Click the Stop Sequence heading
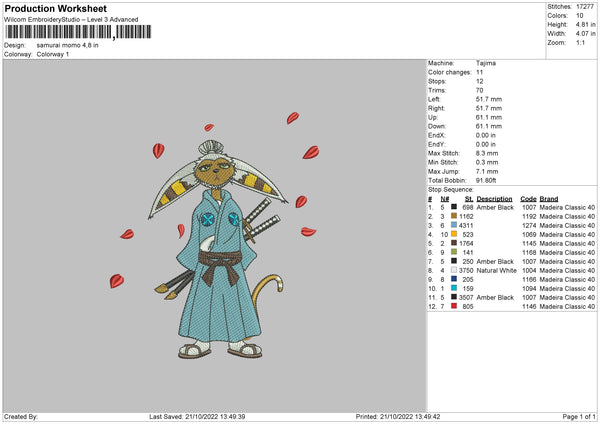This screenshot has height=424, width=600. point(451,190)
